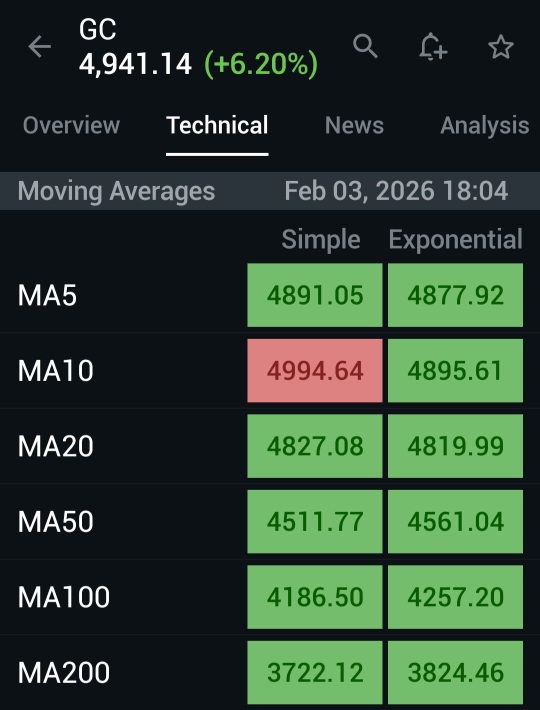The image size is (540, 710).
Task: Add GC to watchlist star icon
Action: 501,47
